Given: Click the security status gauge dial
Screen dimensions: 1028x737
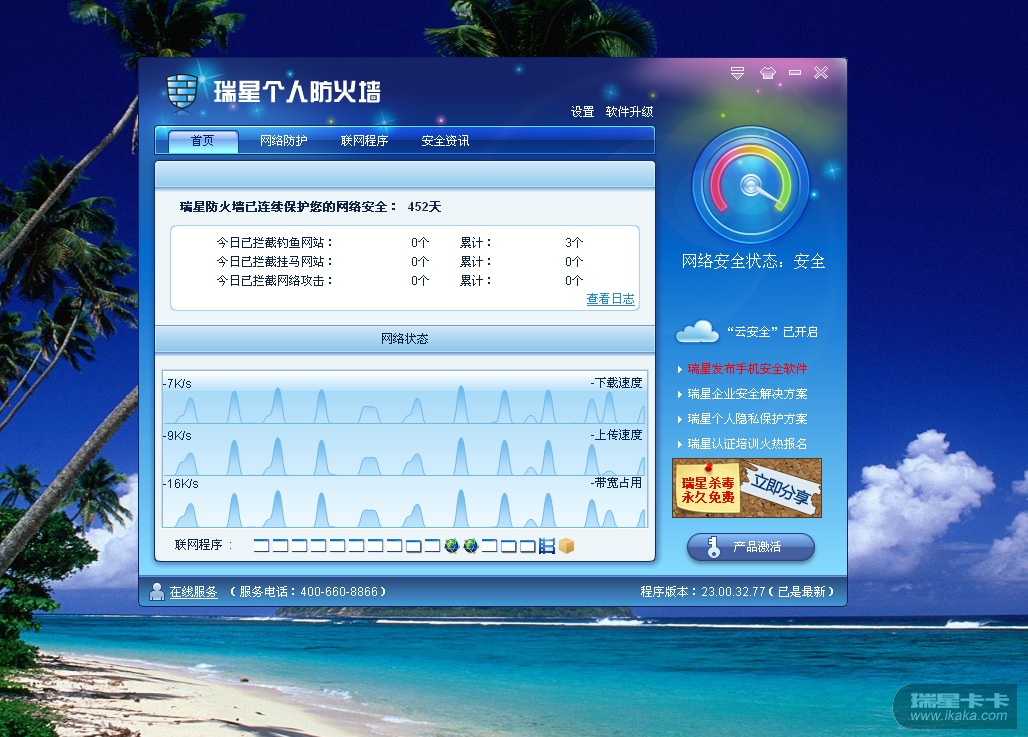Looking at the screenshot, I should tap(751, 185).
